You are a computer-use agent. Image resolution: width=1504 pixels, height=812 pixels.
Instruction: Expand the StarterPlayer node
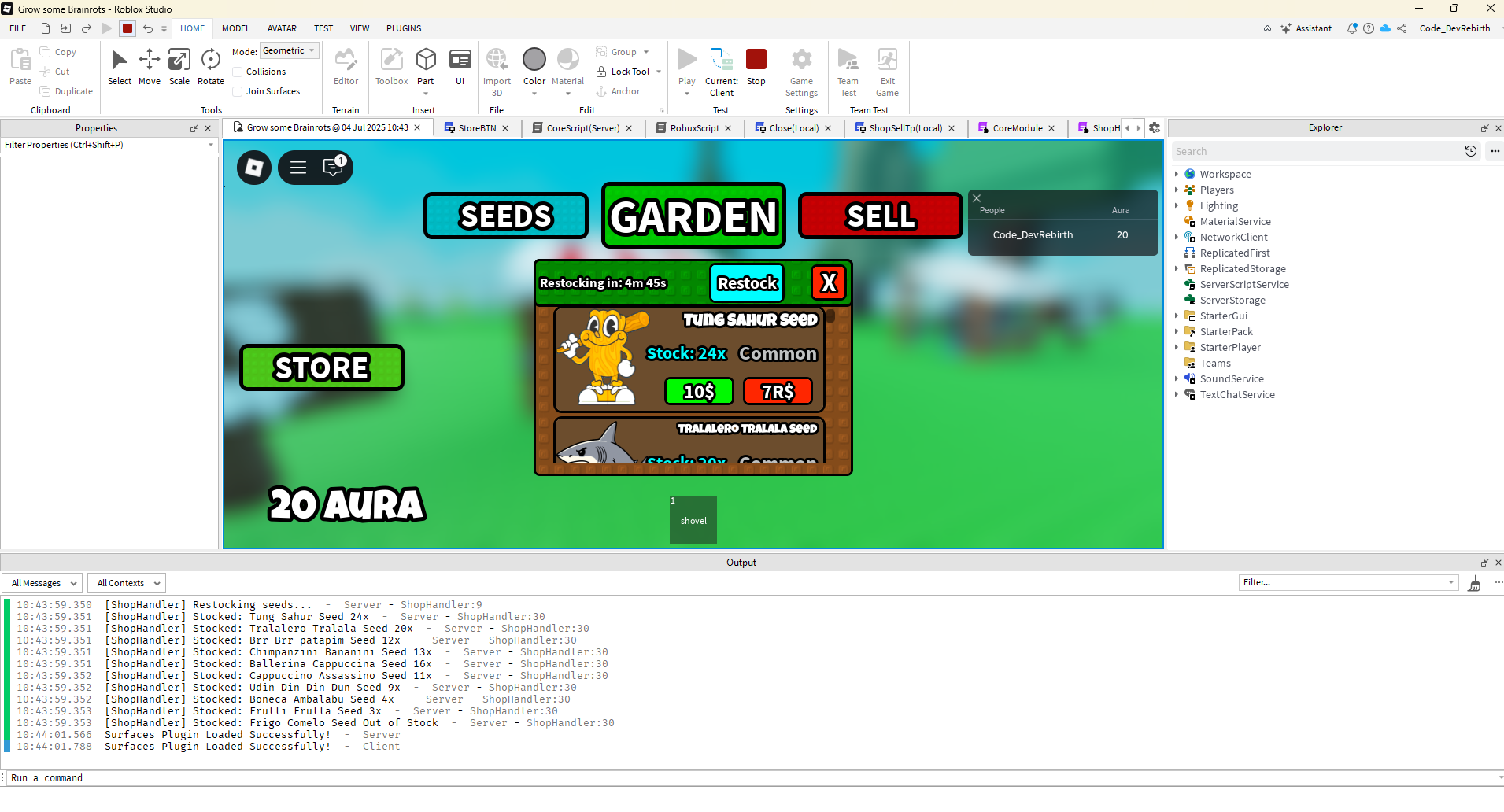(x=1177, y=347)
